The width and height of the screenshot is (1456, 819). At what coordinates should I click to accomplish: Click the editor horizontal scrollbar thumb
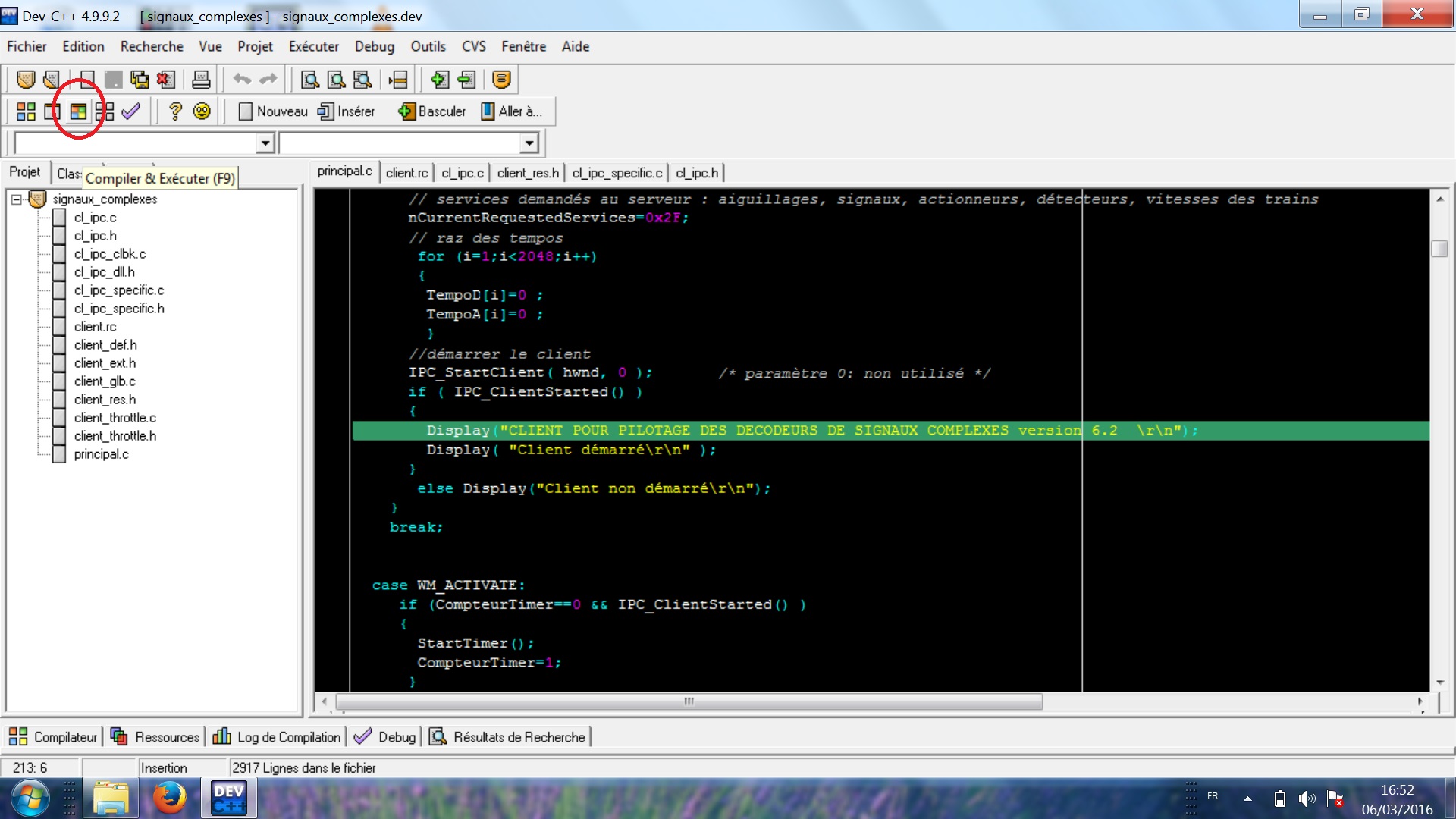click(x=689, y=701)
